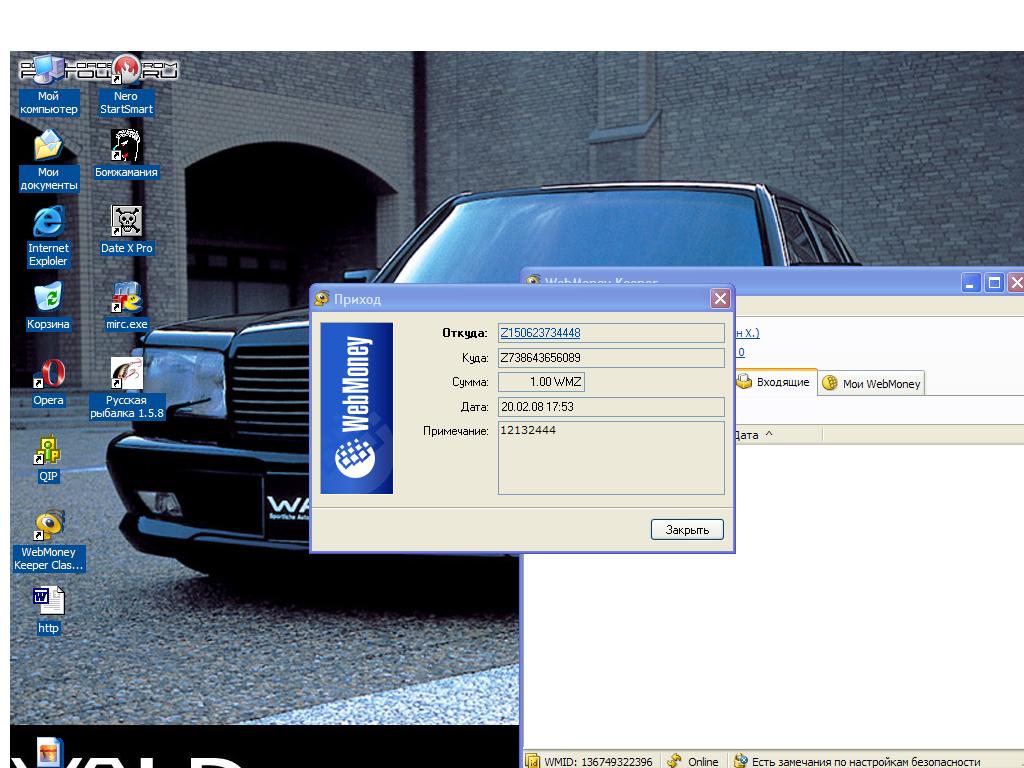Open the QIP messenger desktop icon
This screenshot has height=768, width=1024.
[x=48, y=452]
